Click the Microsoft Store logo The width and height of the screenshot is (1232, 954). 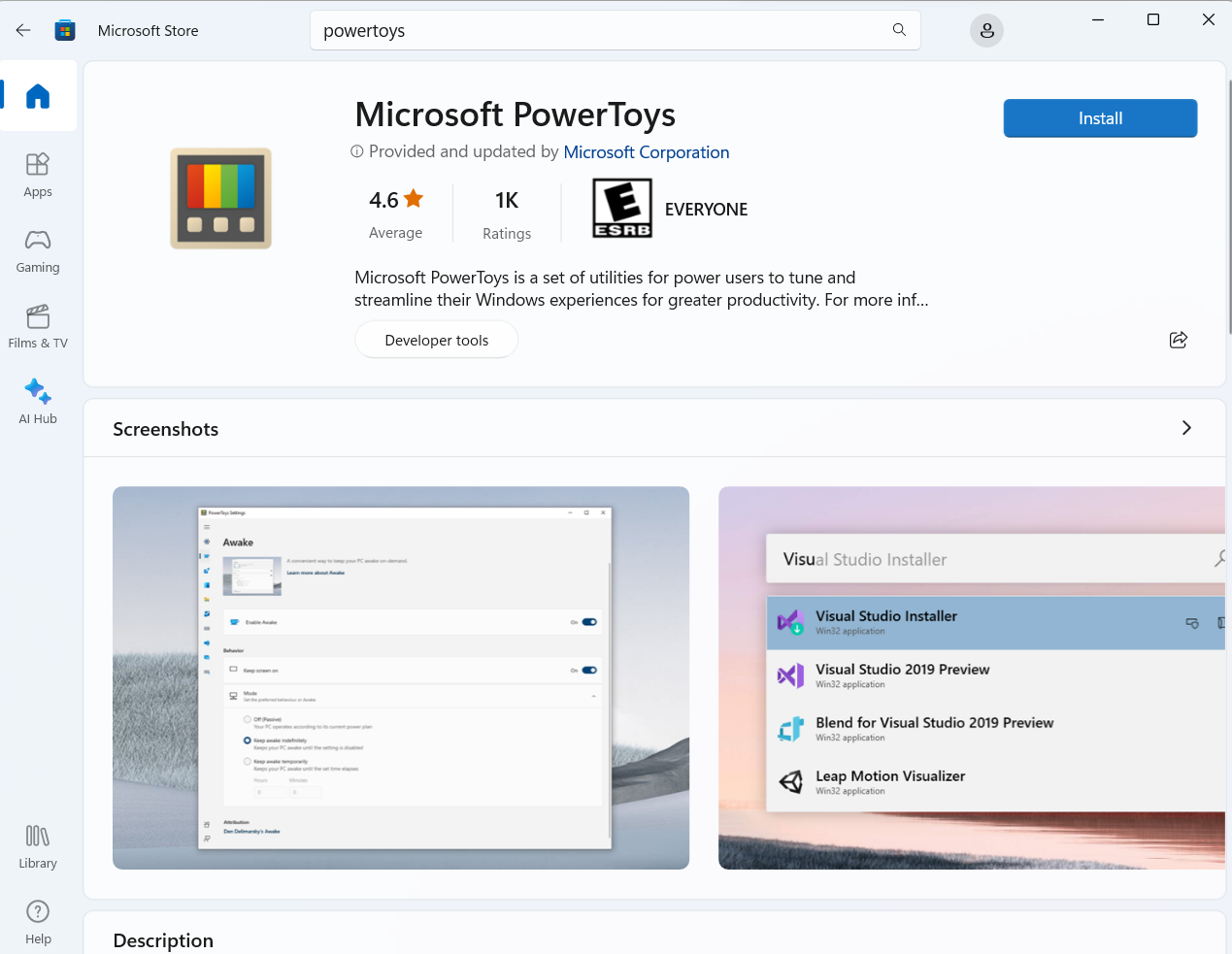[x=64, y=30]
